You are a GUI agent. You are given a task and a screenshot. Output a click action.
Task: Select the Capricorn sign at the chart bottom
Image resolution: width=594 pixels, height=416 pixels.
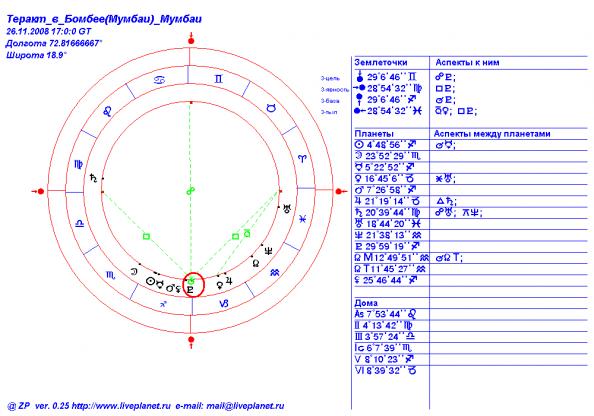[224, 303]
